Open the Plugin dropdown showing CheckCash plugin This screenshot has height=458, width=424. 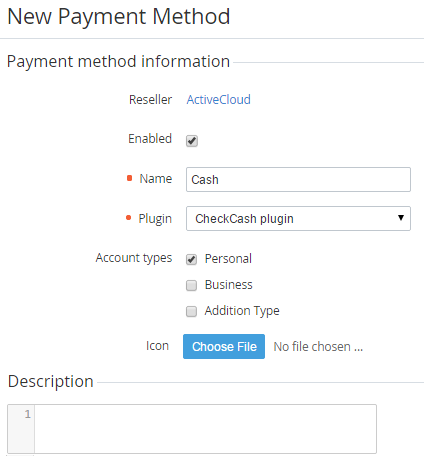(298, 218)
